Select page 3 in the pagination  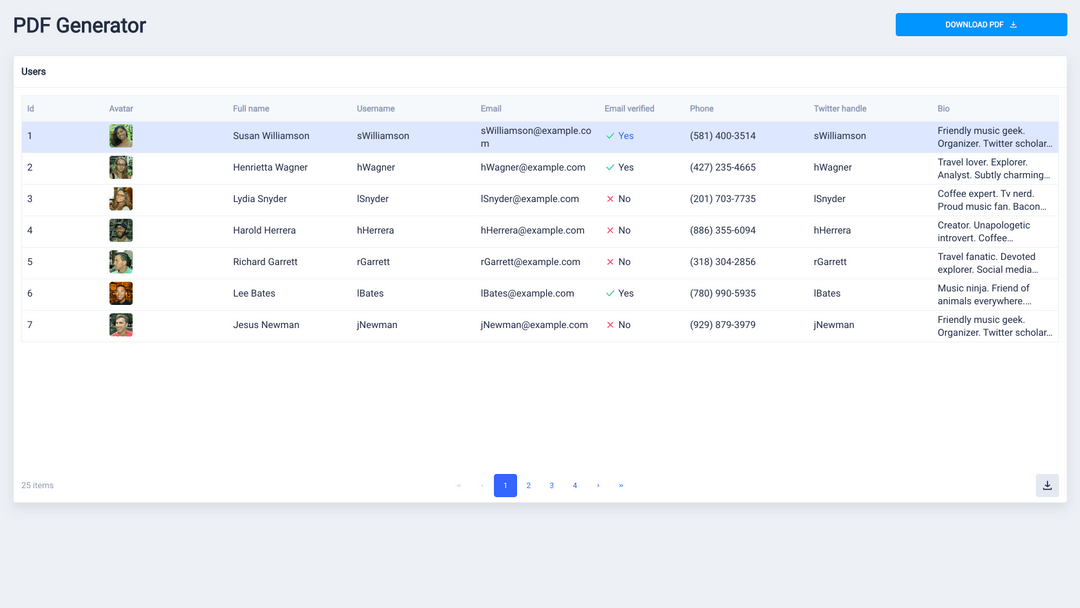pos(551,485)
